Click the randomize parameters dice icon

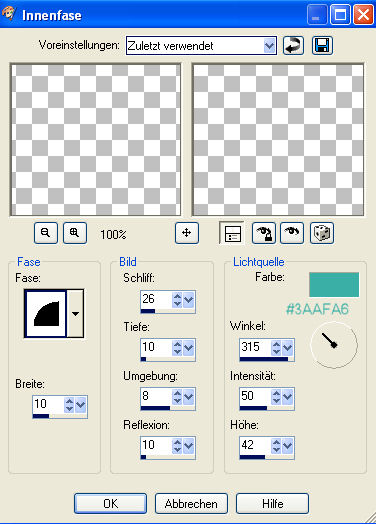click(322, 233)
